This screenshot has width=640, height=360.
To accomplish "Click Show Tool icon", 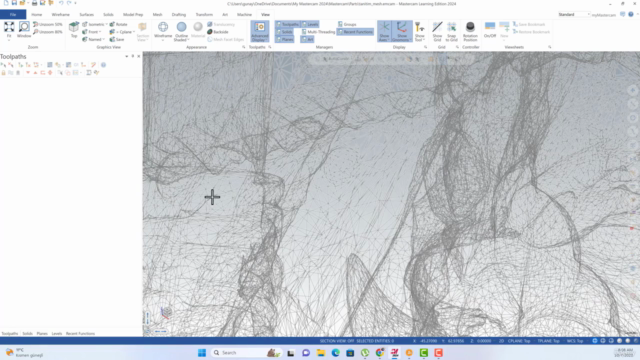I will point(420,31).
